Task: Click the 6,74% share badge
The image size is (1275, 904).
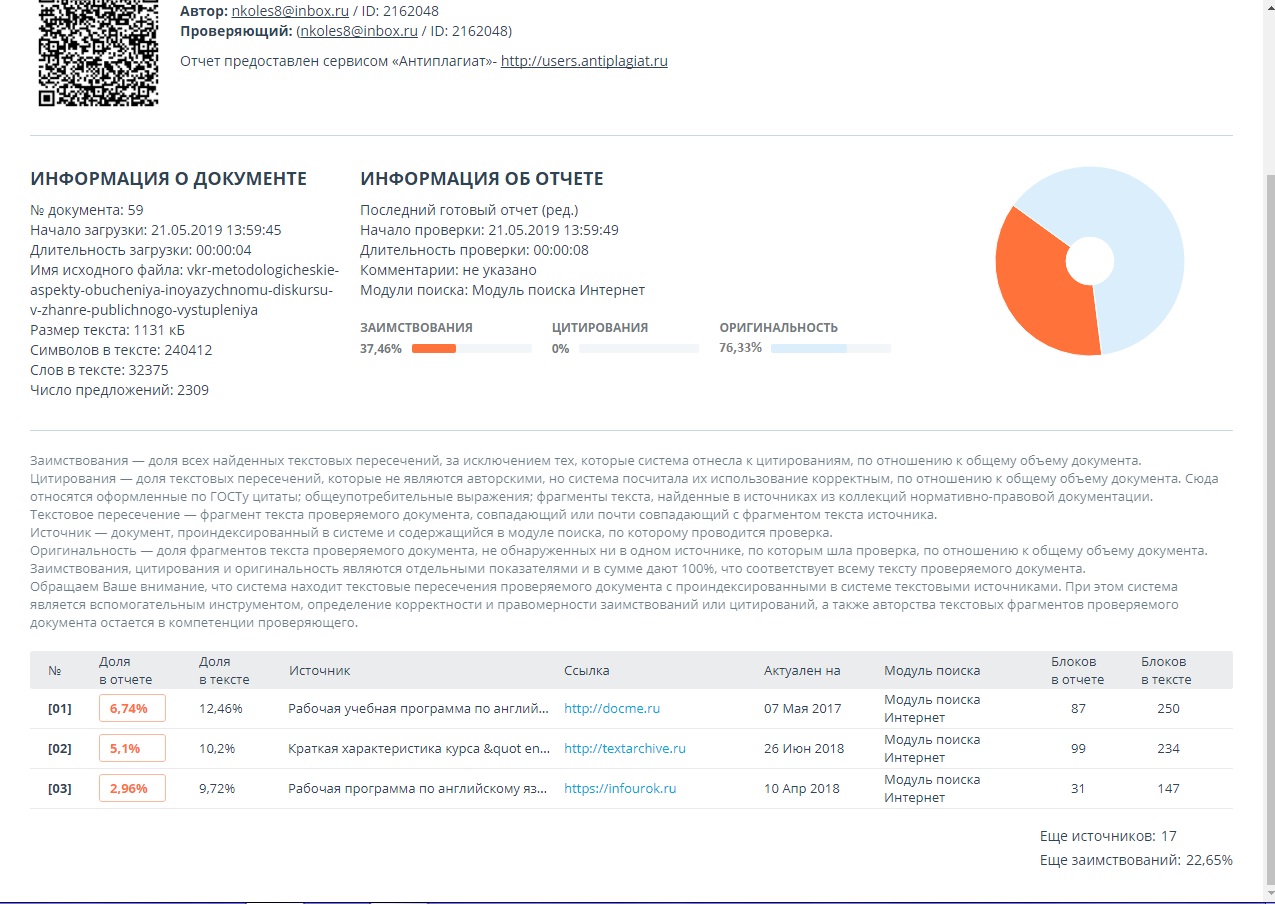Action: tap(132, 709)
